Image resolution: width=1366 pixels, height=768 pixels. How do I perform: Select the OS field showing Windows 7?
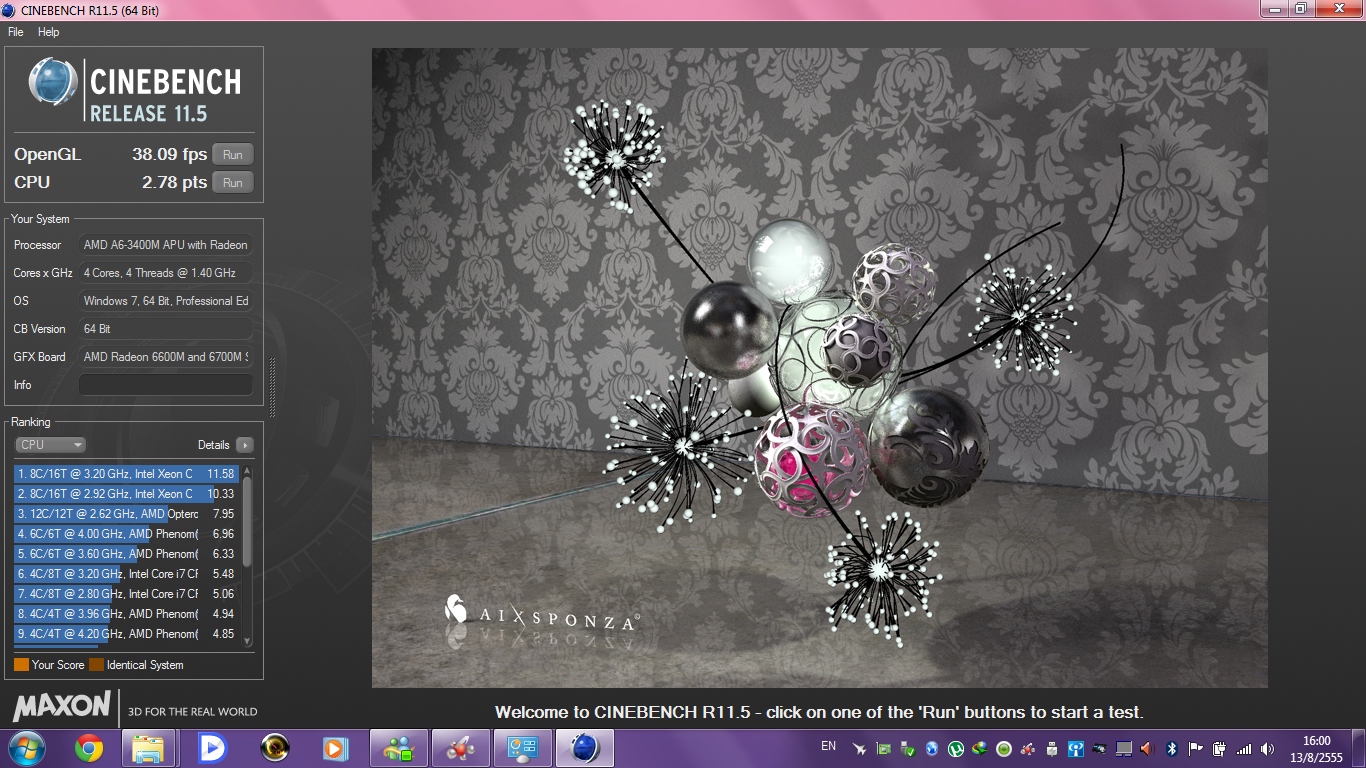click(166, 301)
